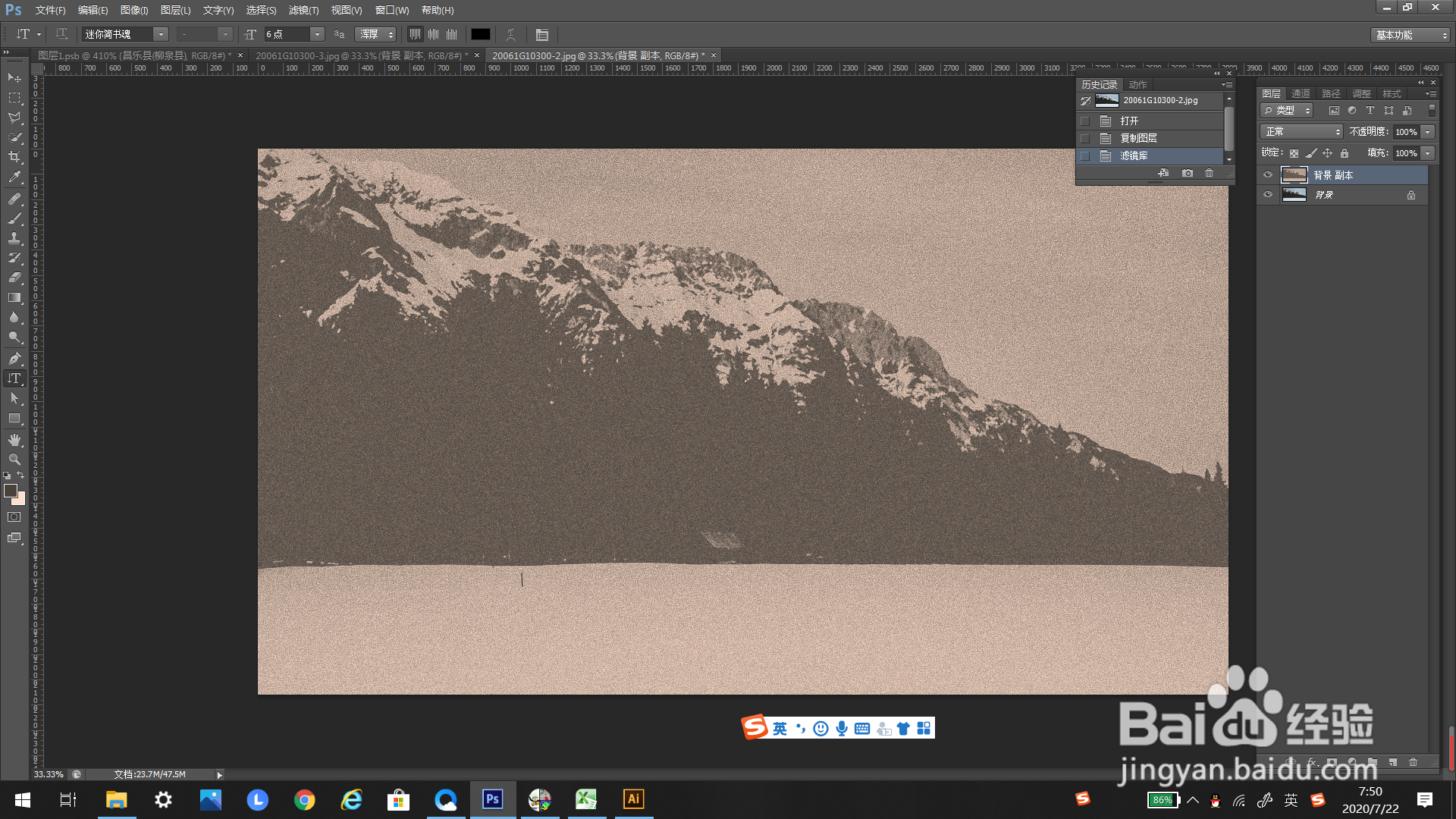Viewport: 1456px width, 819px height.
Task: Click the black text color swatch
Action: (480, 34)
